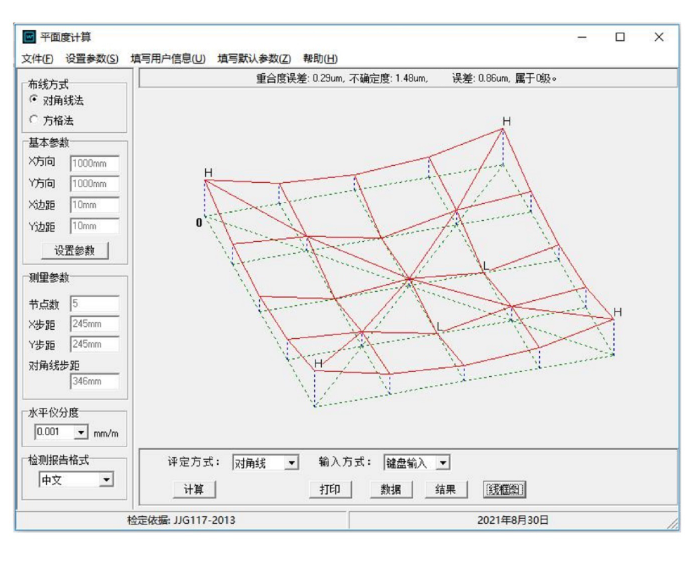This screenshot has height=588, width=700.
Task: Open the 帮助(H) menu
Action: click(x=320, y=58)
